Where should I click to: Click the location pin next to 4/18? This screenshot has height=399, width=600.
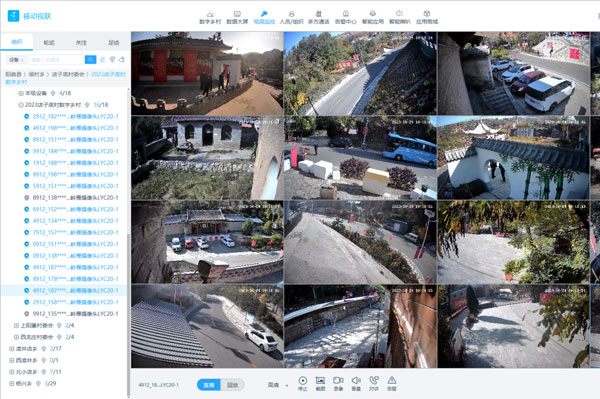click(53, 93)
